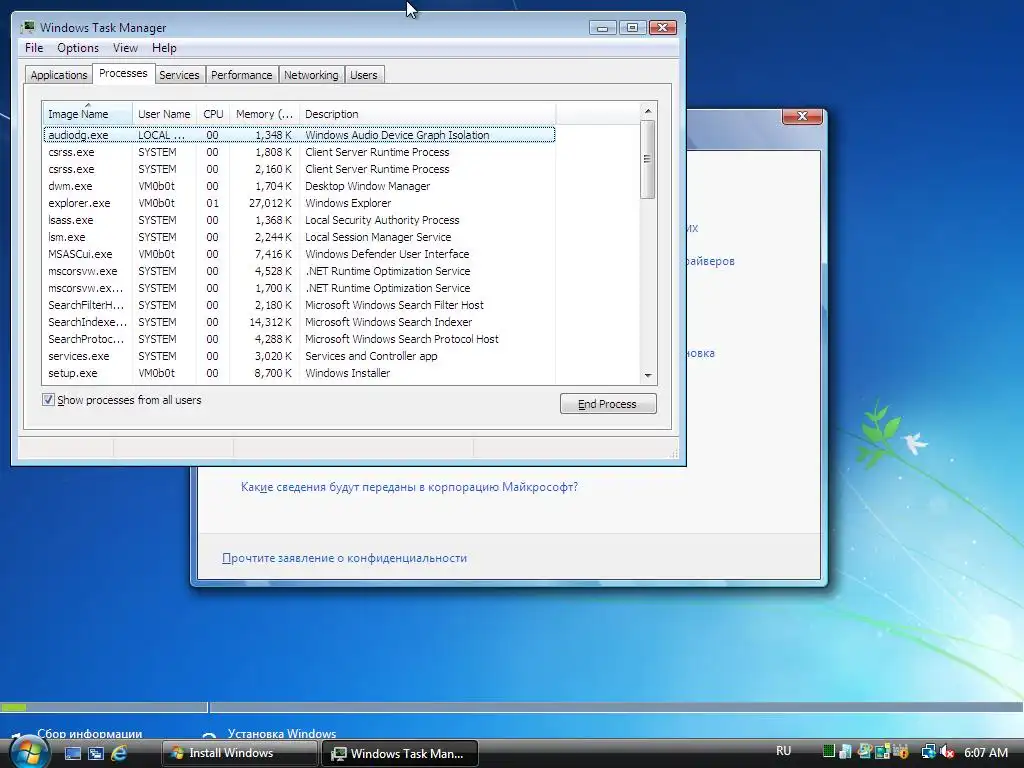Click the setup progress bar at bottom
This screenshot has width=1024, height=768.
coord(512,707)
